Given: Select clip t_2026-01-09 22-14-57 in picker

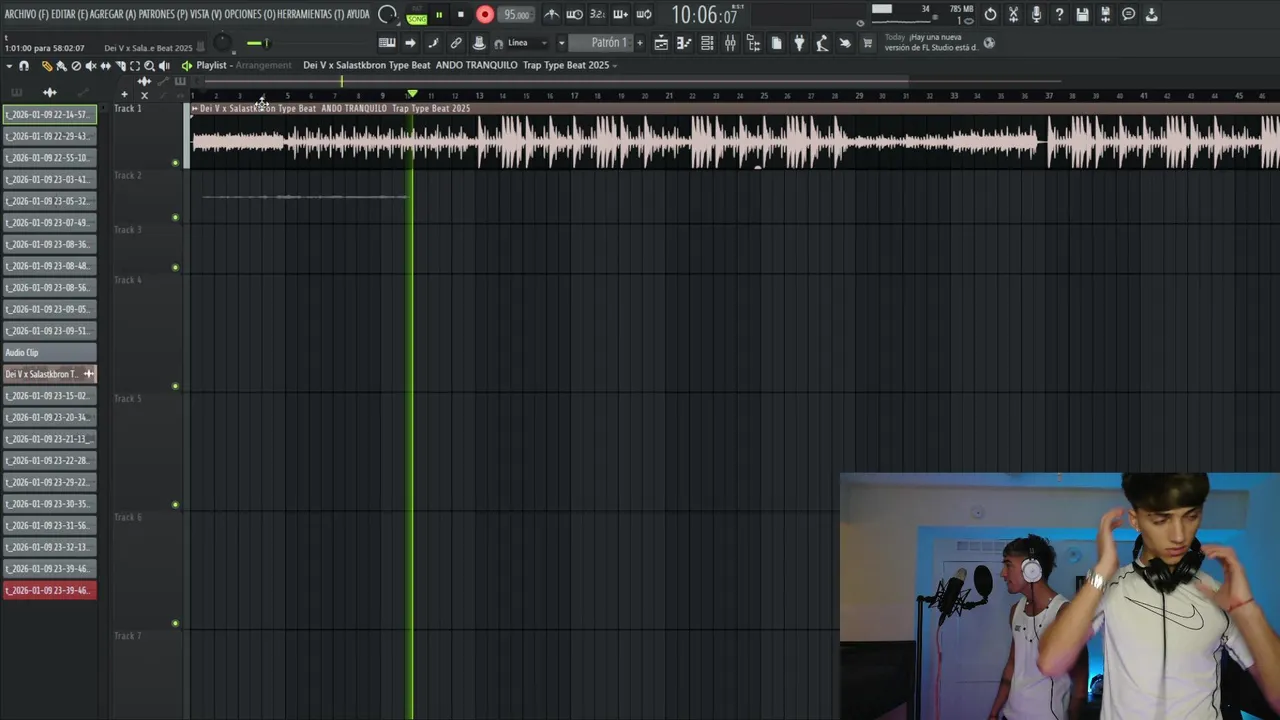Looking at the screenshot, I should (x=49, y=114).
